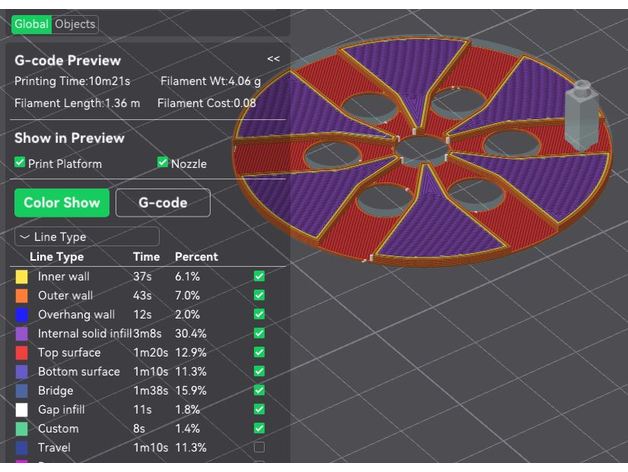Switch to the Global tab
The height and width of the screenshot is (472, 628).
(31, 23)
